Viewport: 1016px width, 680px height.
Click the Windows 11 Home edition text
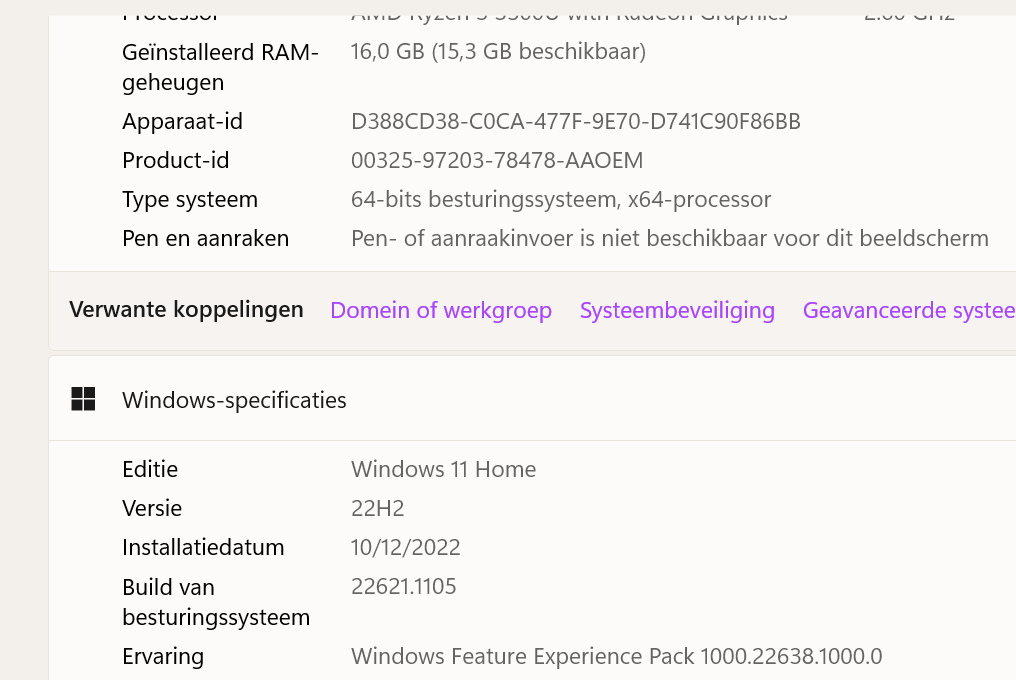[443, 469]
